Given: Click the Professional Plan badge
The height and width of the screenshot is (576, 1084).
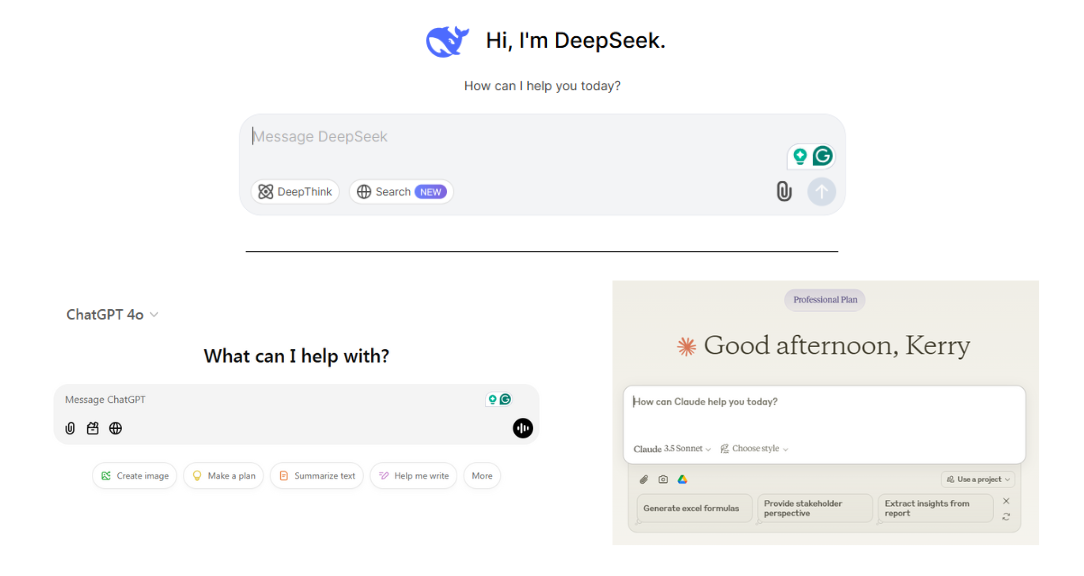Looking at the screenshot, I should (x=824, y=299).
